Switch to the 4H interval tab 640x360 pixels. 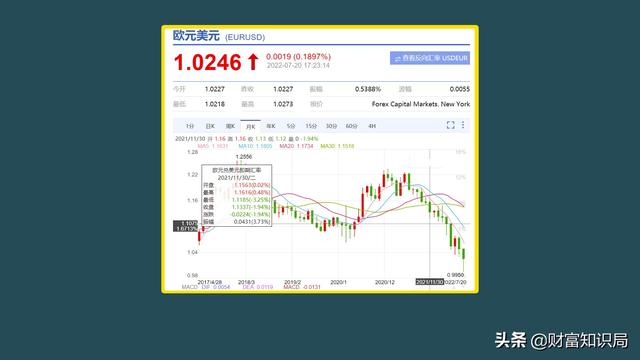pos(372,126)
